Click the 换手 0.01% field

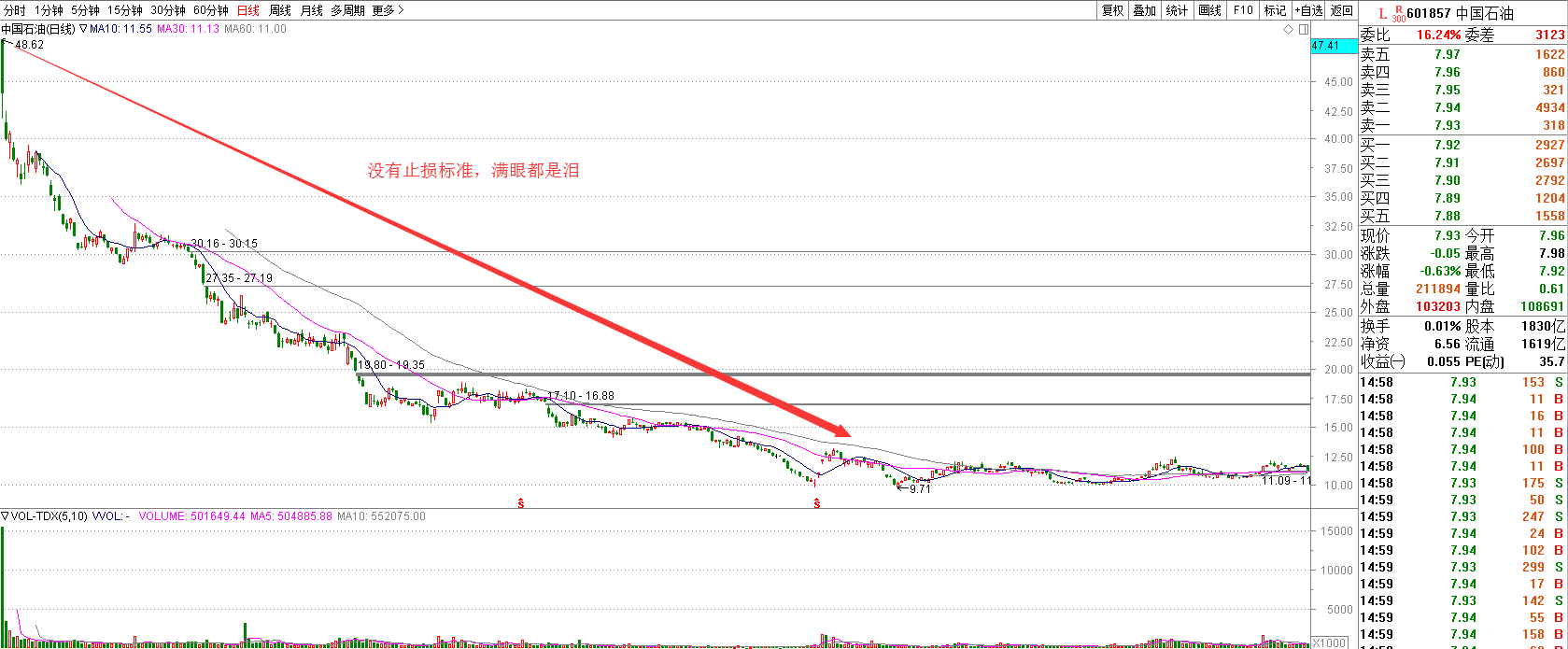(1410, 326)
